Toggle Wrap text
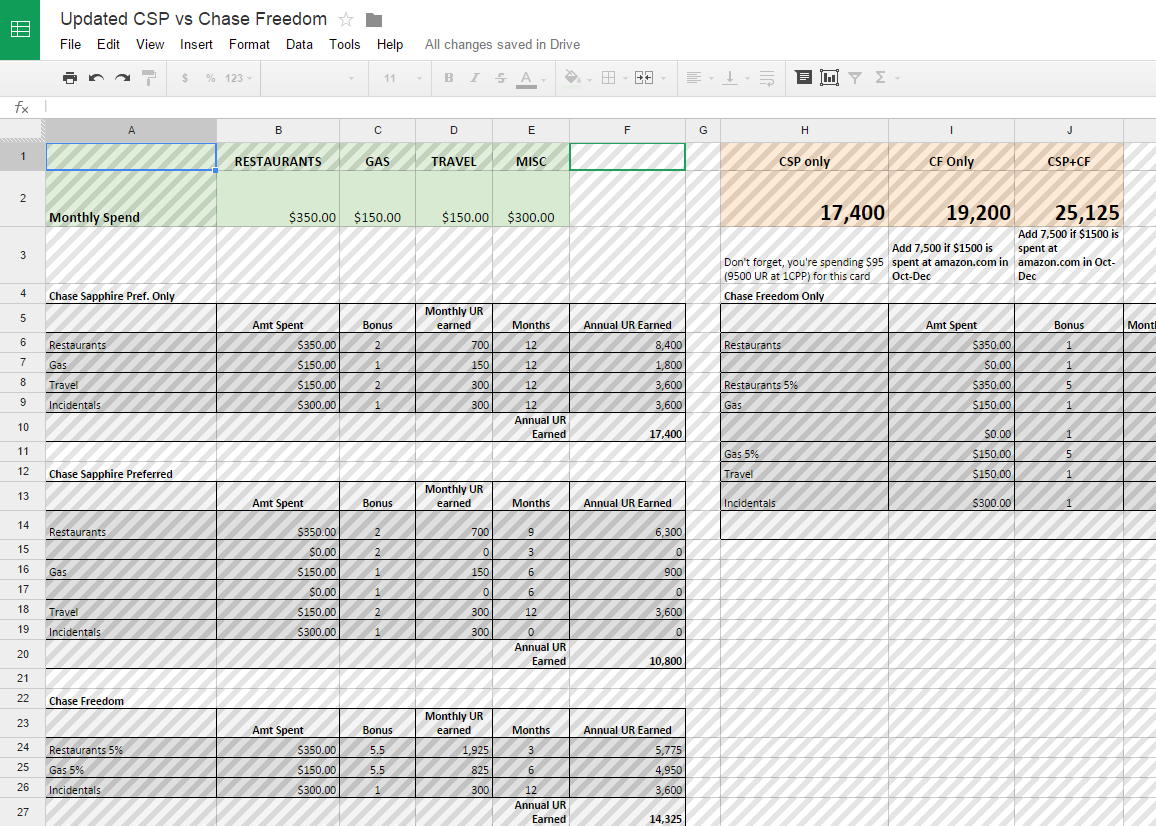The width and height of the screenshot is (1156, 826). pyautogui.click(x=767, y=77)
